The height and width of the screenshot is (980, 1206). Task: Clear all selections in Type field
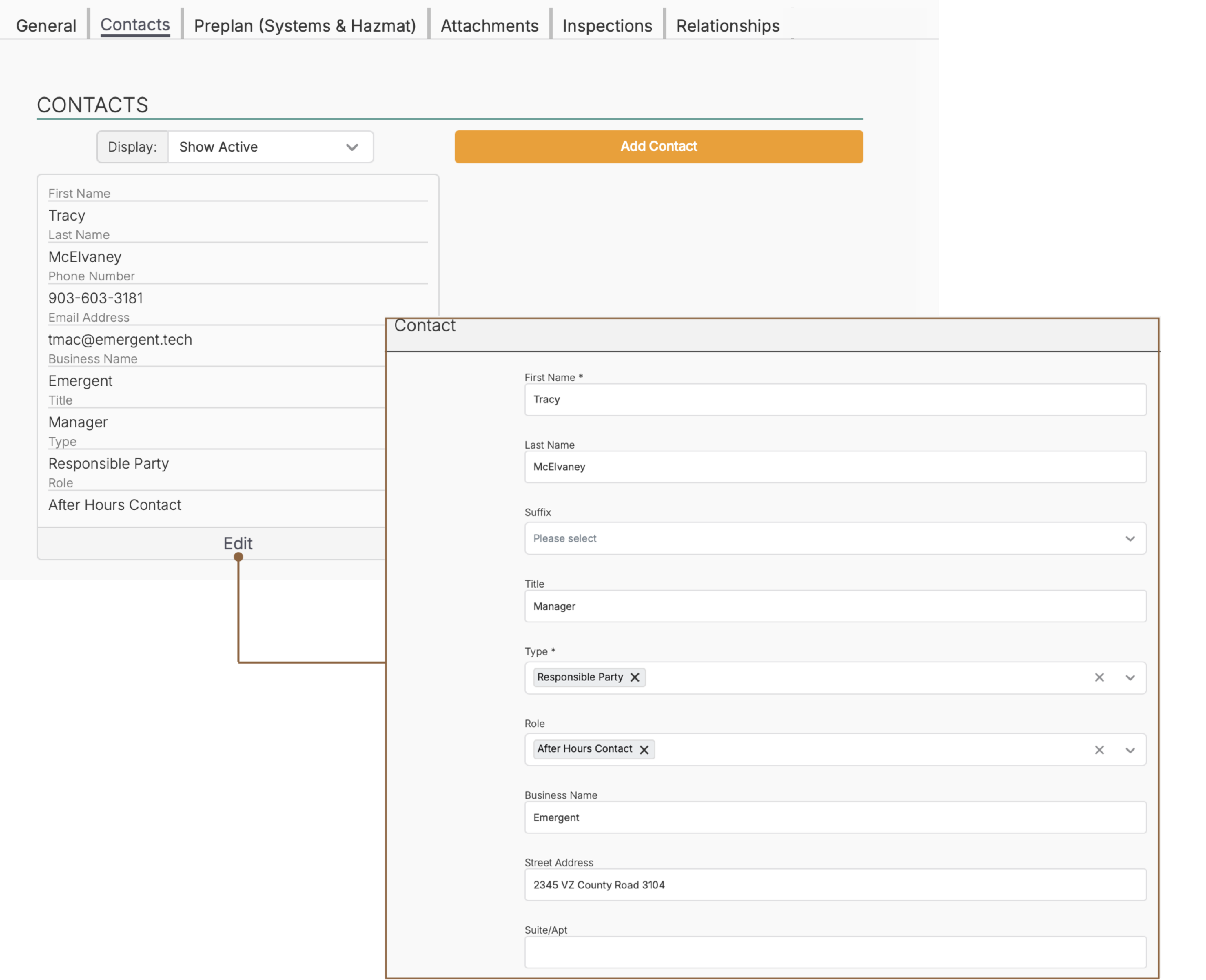click(x=1099, y=677)
